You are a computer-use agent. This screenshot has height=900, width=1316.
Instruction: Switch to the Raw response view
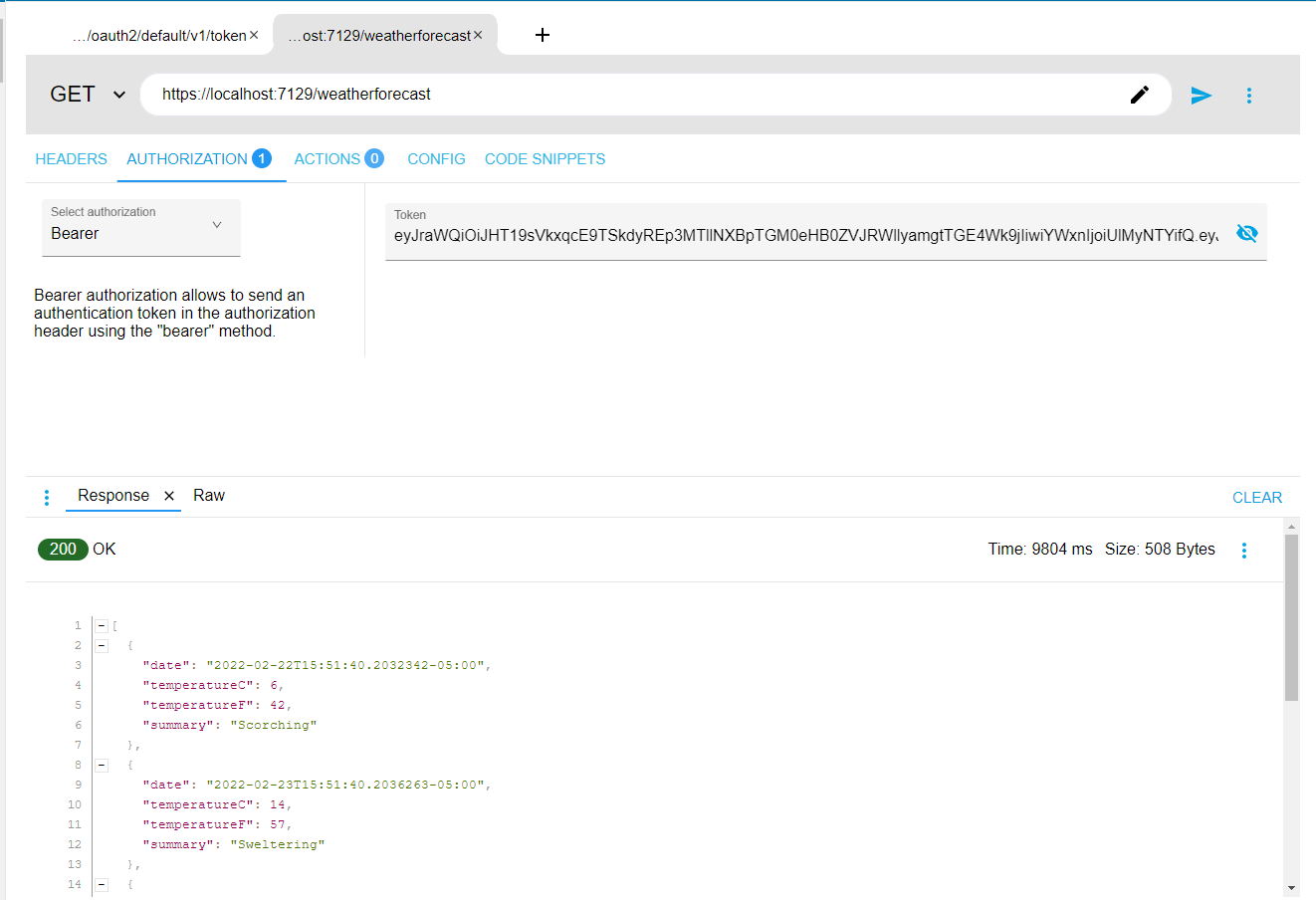(x=209, y=496)
